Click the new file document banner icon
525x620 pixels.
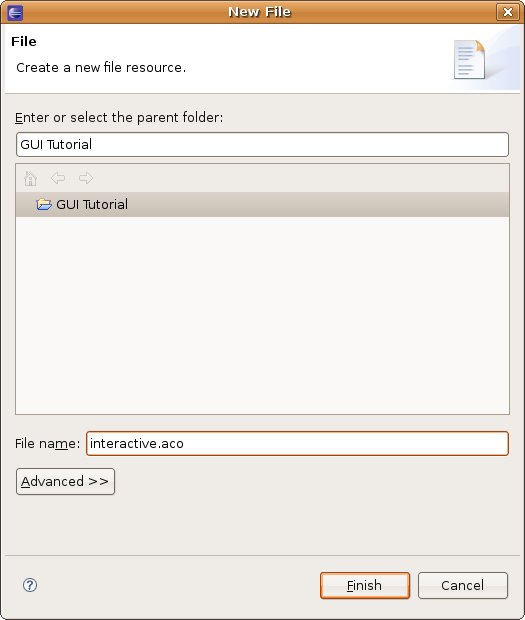point(469,59)
